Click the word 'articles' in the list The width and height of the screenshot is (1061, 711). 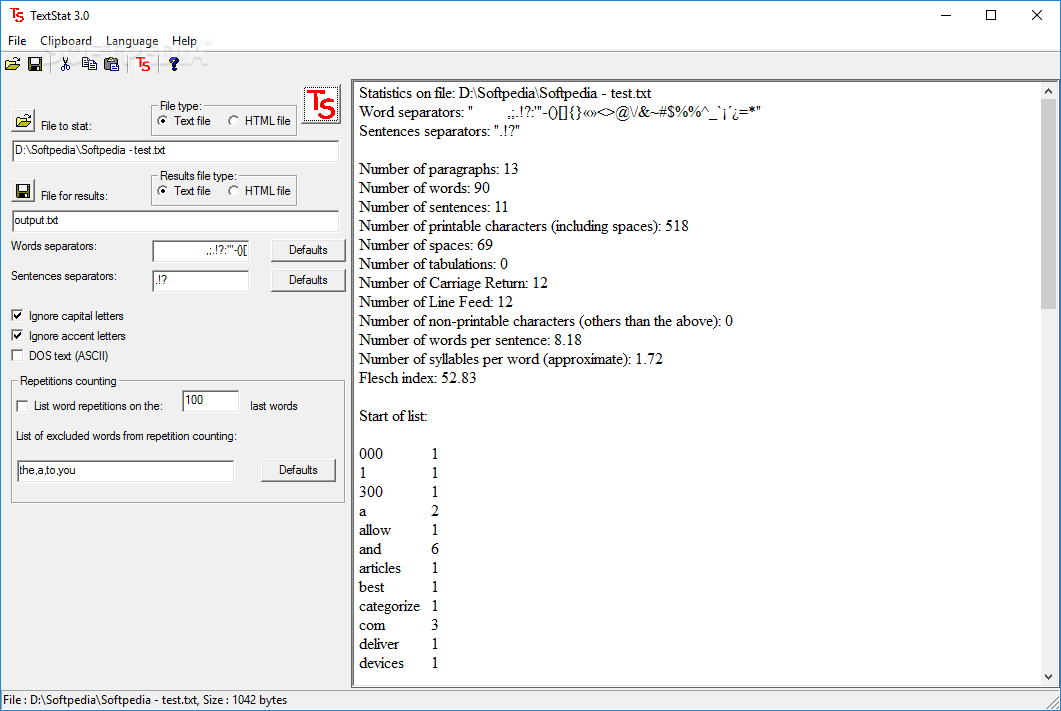[x=380, y=568]
